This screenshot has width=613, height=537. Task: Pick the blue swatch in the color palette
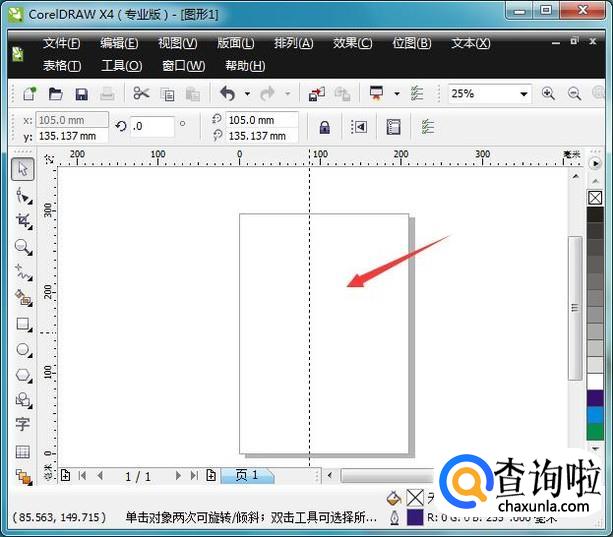pyautogui.click(x=595, y=415)
